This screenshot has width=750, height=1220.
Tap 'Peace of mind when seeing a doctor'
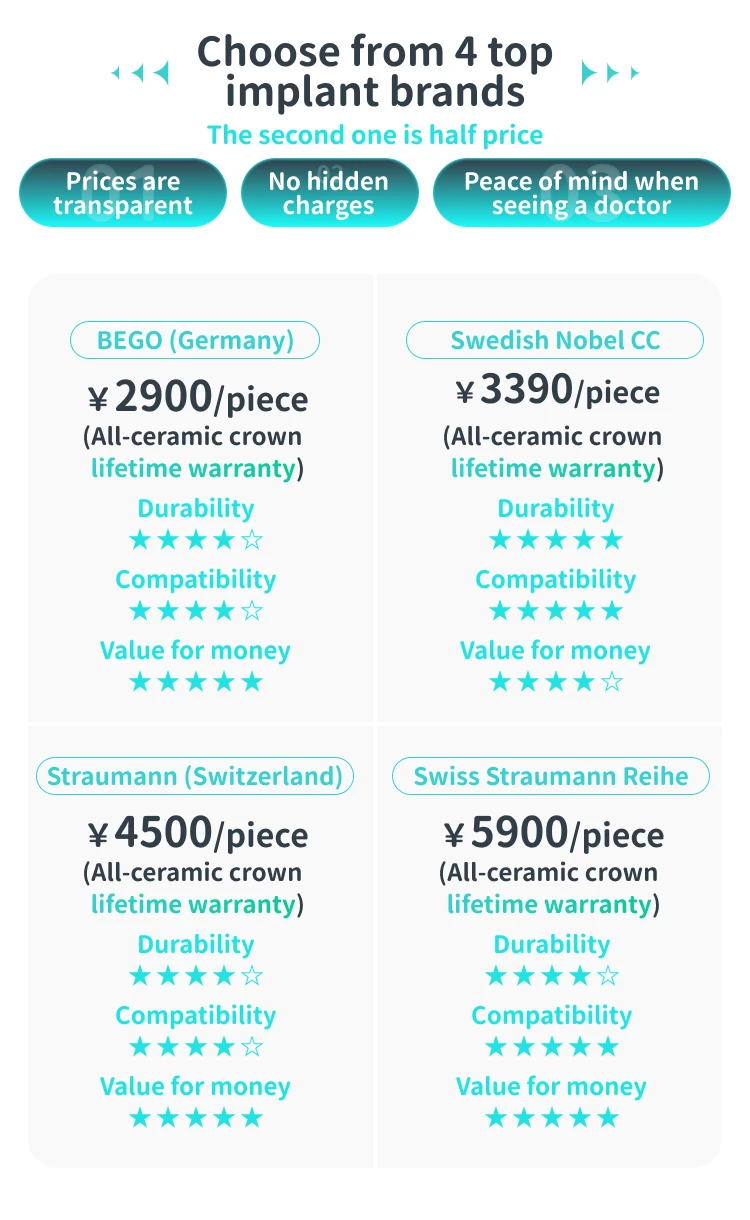(581, 193)
